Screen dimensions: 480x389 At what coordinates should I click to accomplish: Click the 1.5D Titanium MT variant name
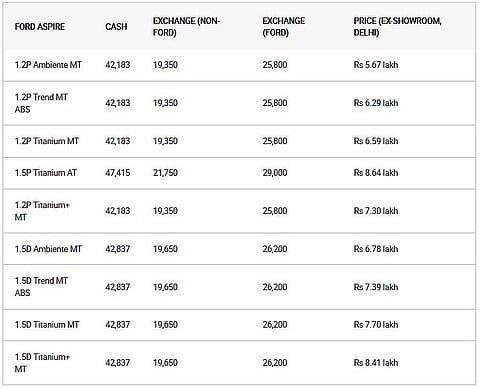[47, 325]
